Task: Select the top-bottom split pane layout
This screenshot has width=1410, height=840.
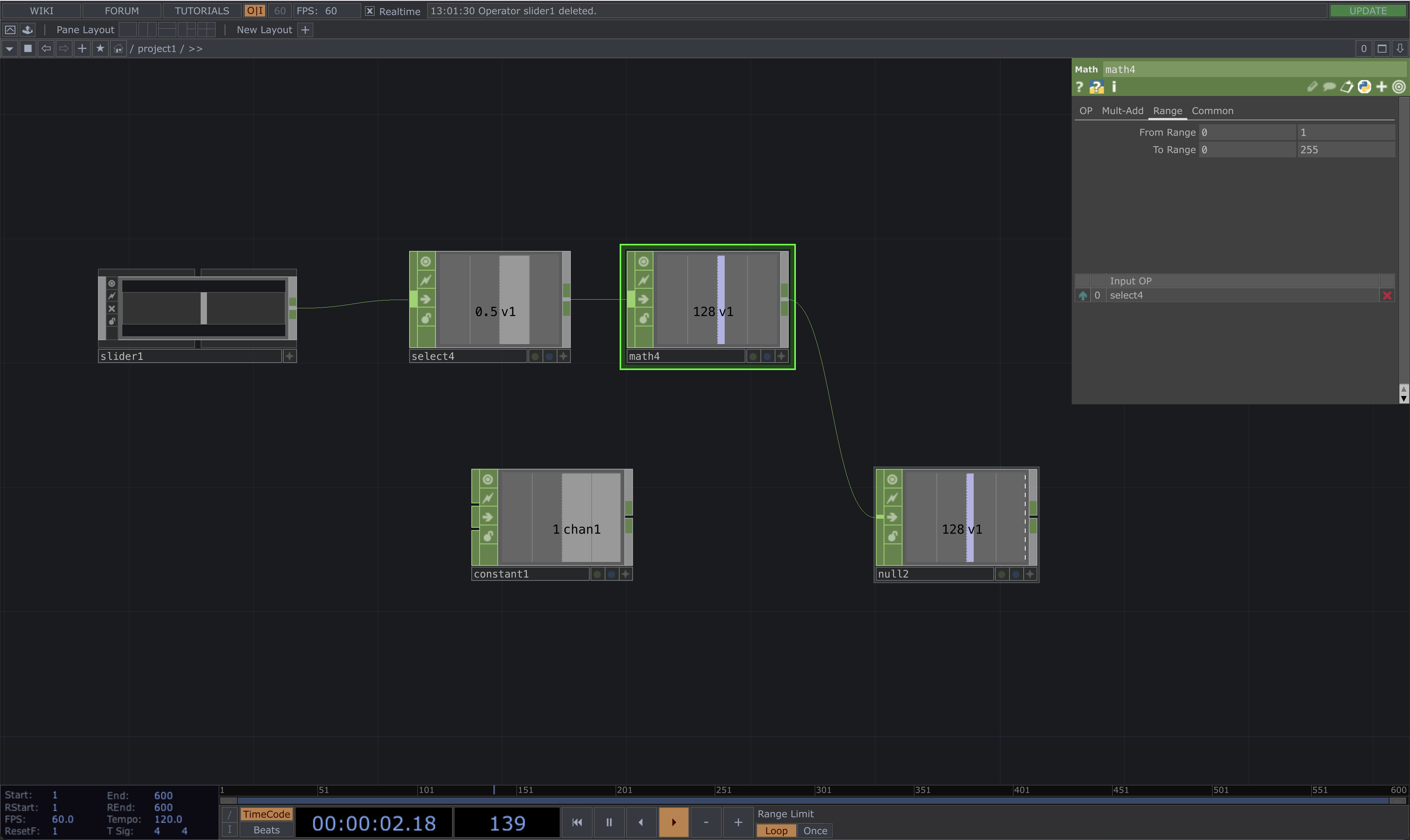Action: pyautogui.click(x=167, y=30)
